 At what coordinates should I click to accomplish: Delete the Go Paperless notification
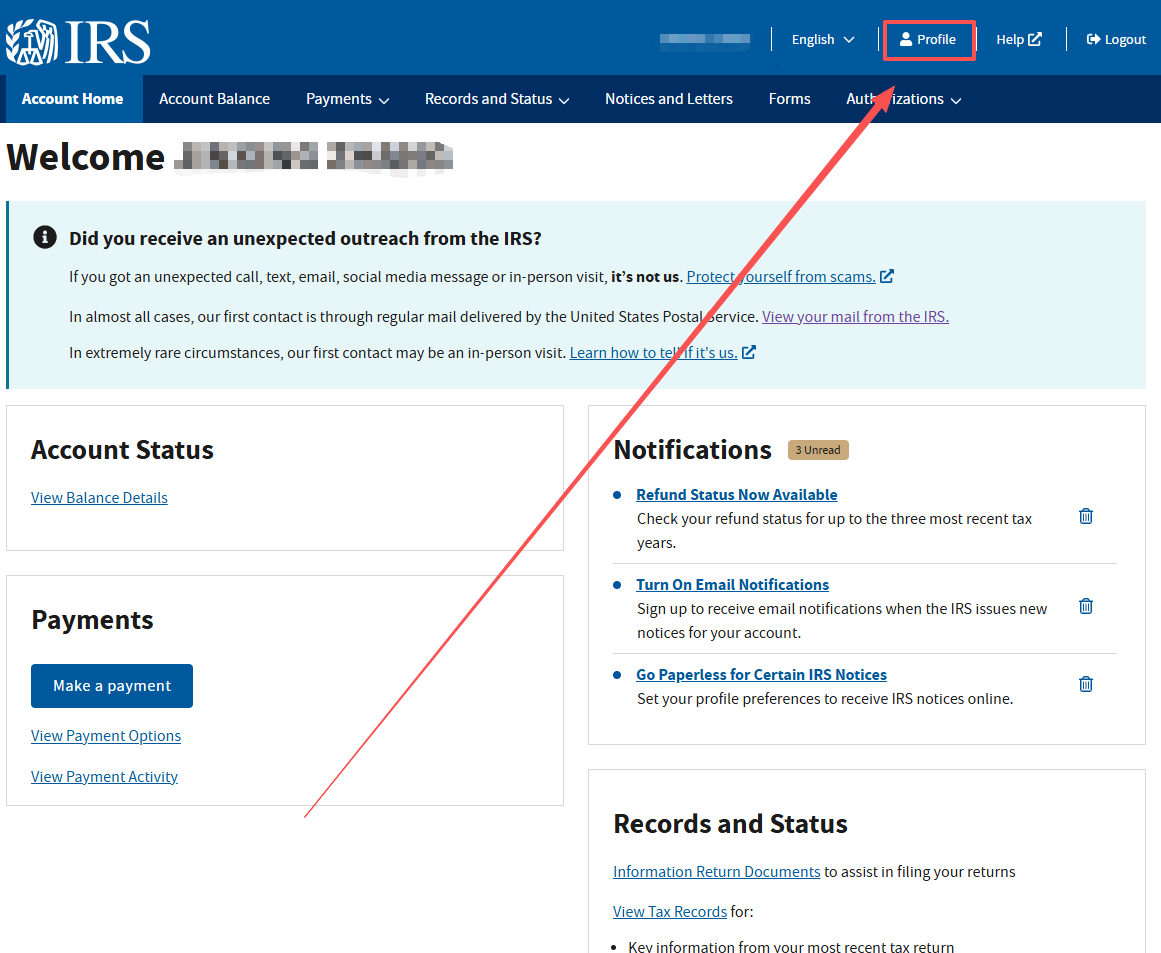[1086, 684]
